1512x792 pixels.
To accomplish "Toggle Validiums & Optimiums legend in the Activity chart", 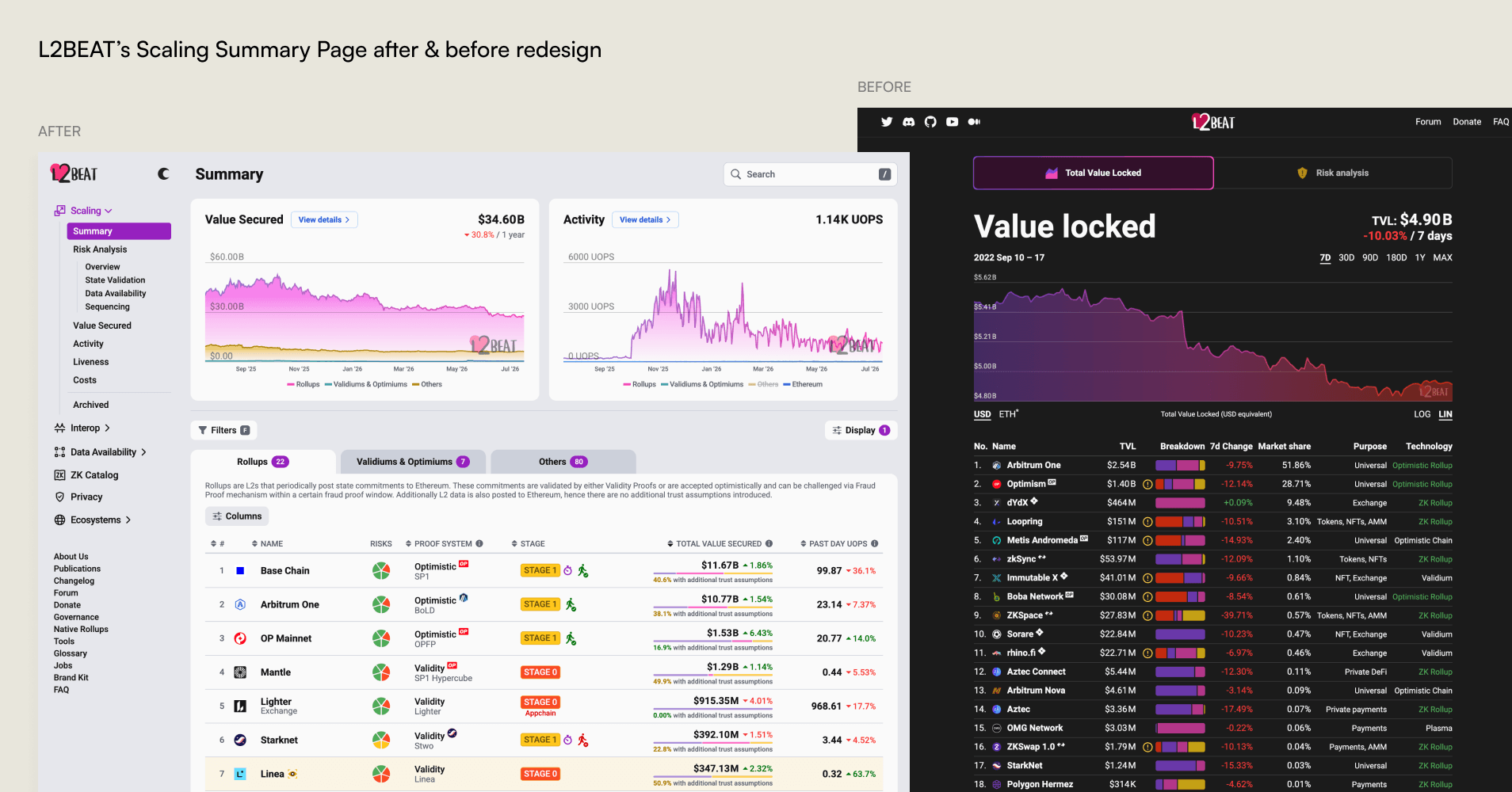I will pyautogui.click(x=702, y=384).
